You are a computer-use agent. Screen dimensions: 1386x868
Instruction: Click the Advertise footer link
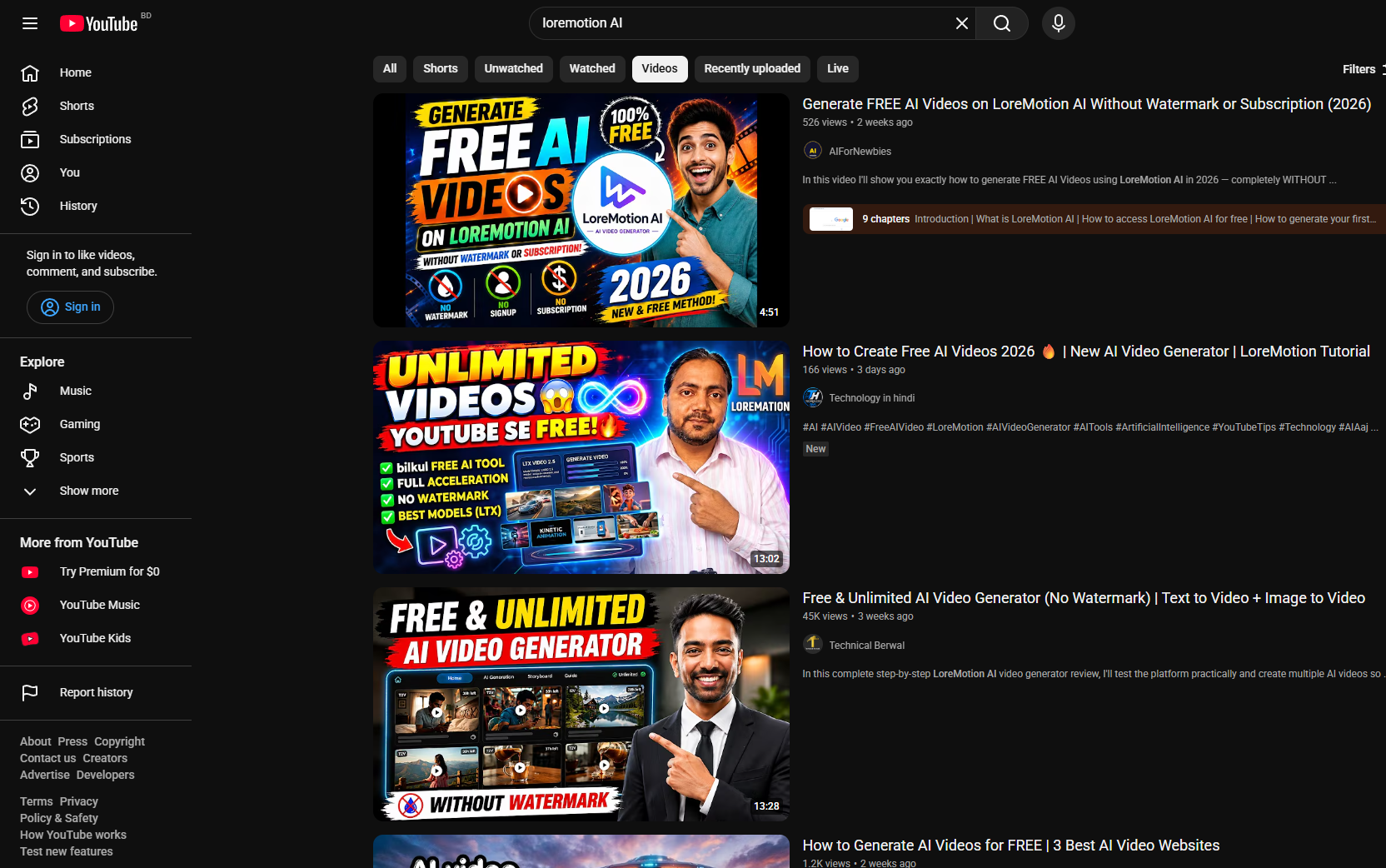pyautogui.click(x=45, y=775)
